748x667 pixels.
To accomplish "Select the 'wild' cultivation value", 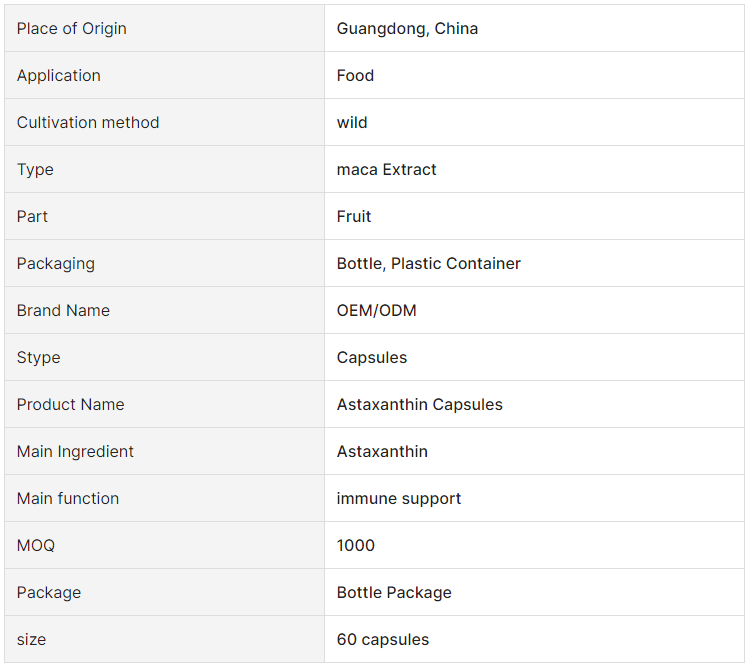I will click(352, 123).
